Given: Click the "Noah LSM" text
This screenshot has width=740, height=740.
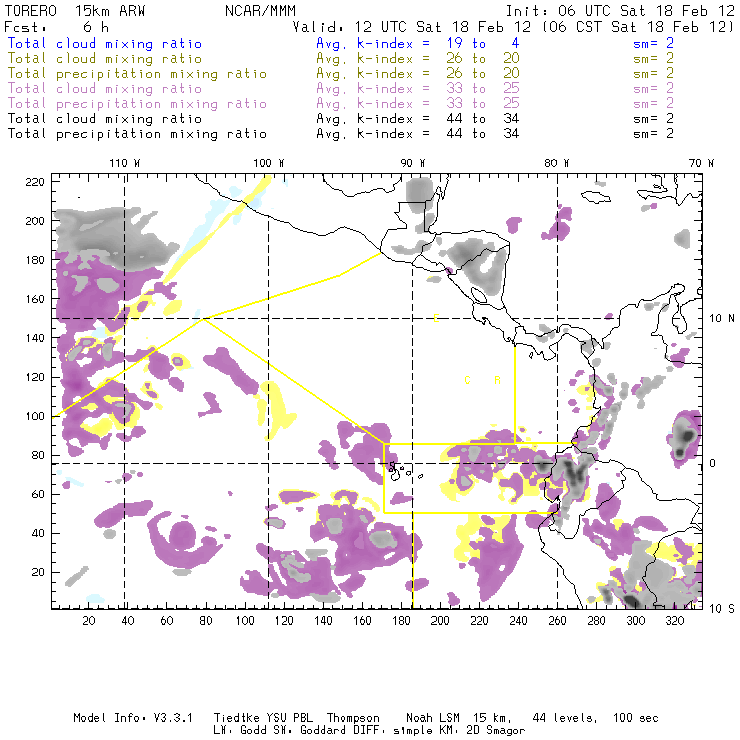Looking at the screenshot, I should click(433, 718).
